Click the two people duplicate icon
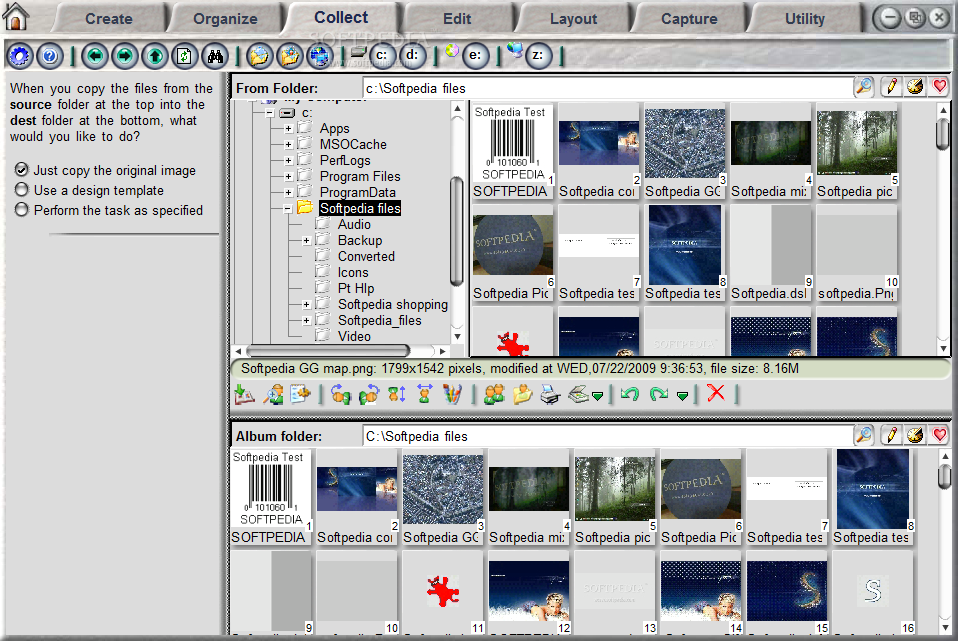The width and height of the screenshot is (958, 641). coord(494,394)
